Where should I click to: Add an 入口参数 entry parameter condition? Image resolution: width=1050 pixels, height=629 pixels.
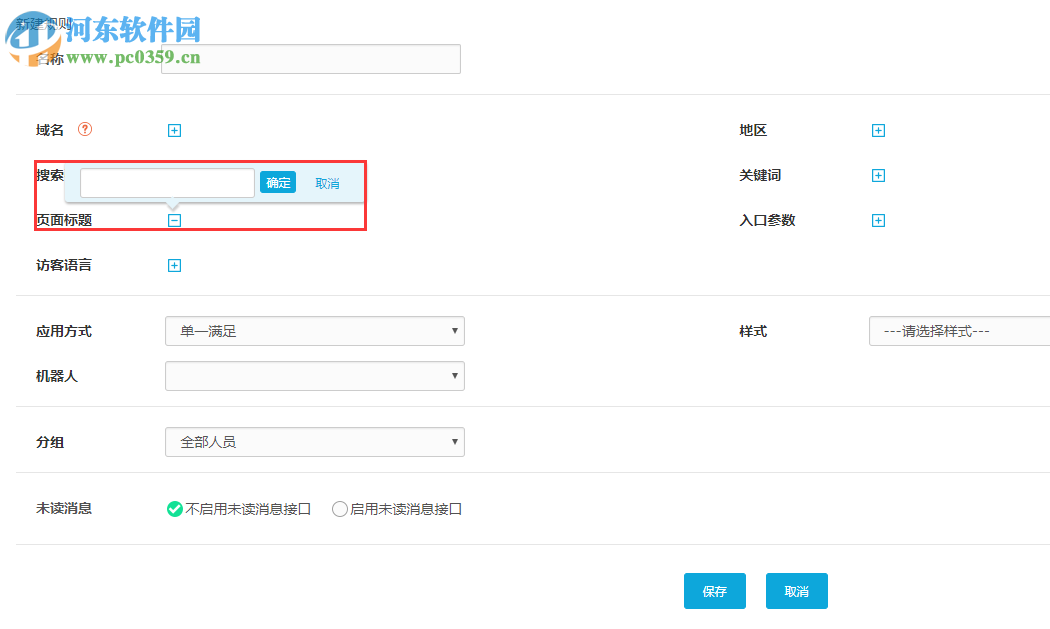pyautogui.click(x=878, y=220)
